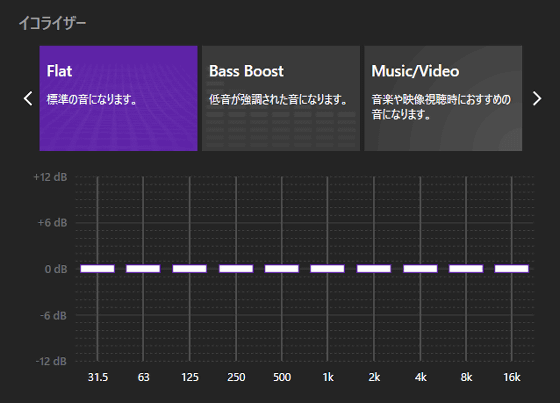Click the イコライザー section heading
The height and width of the screenshot is (403, 560).
[x=52, y=23]
